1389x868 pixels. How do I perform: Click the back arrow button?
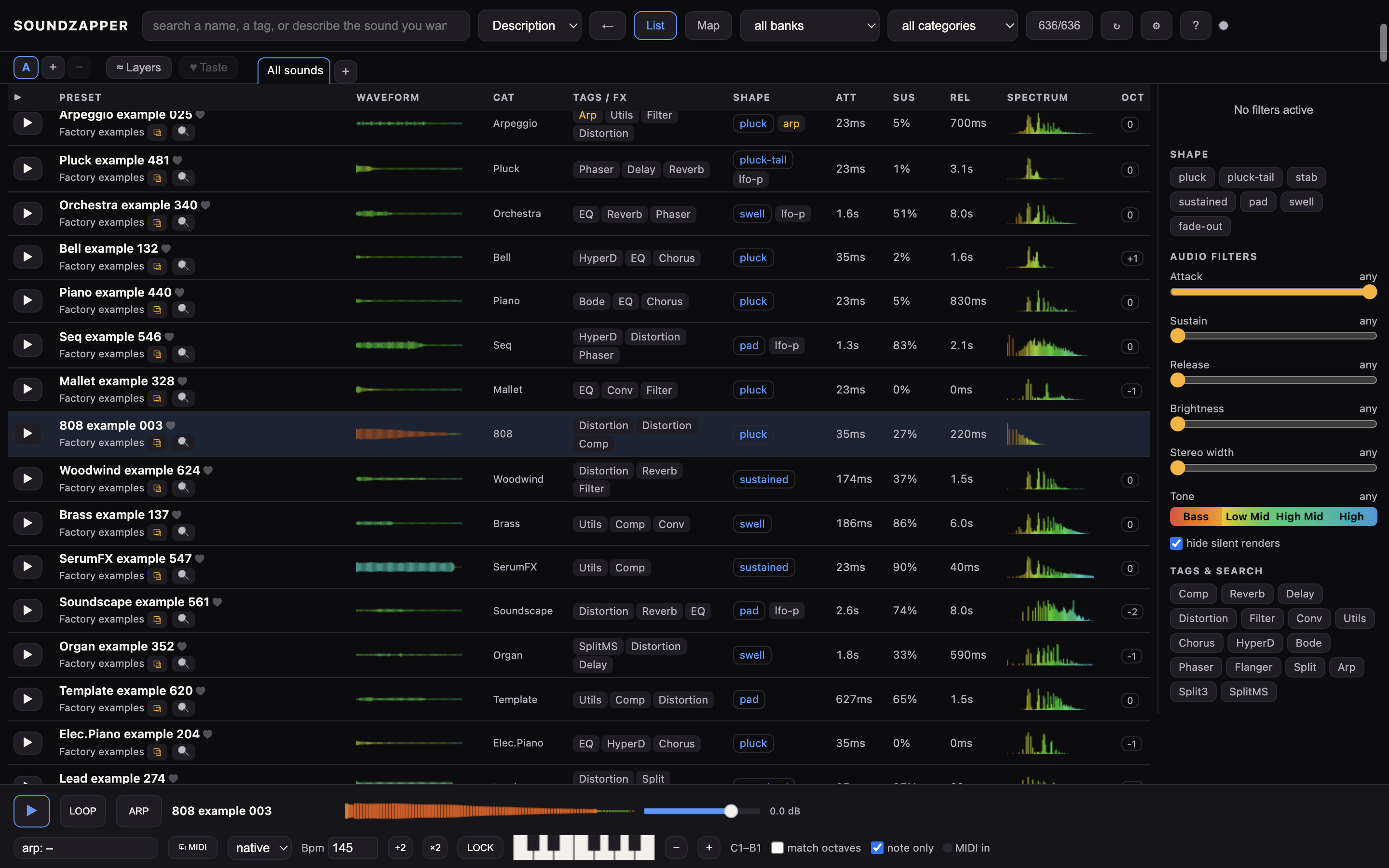pyautogui.click(x=607, y=26)
